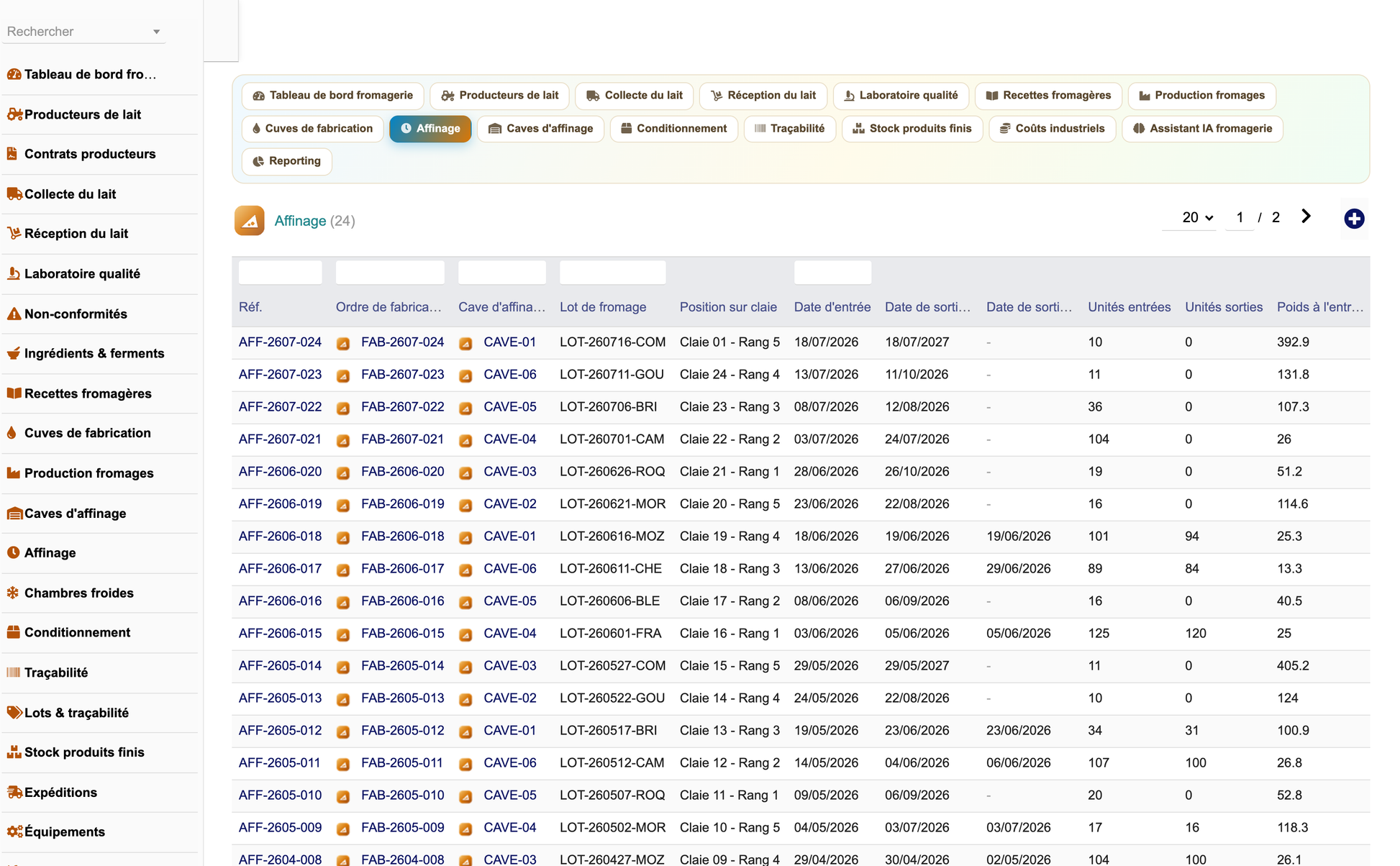1400x866 pixels.
Task: Click the Cuves de fabrication droplet icon in sidebar
Action: [12, 433]
